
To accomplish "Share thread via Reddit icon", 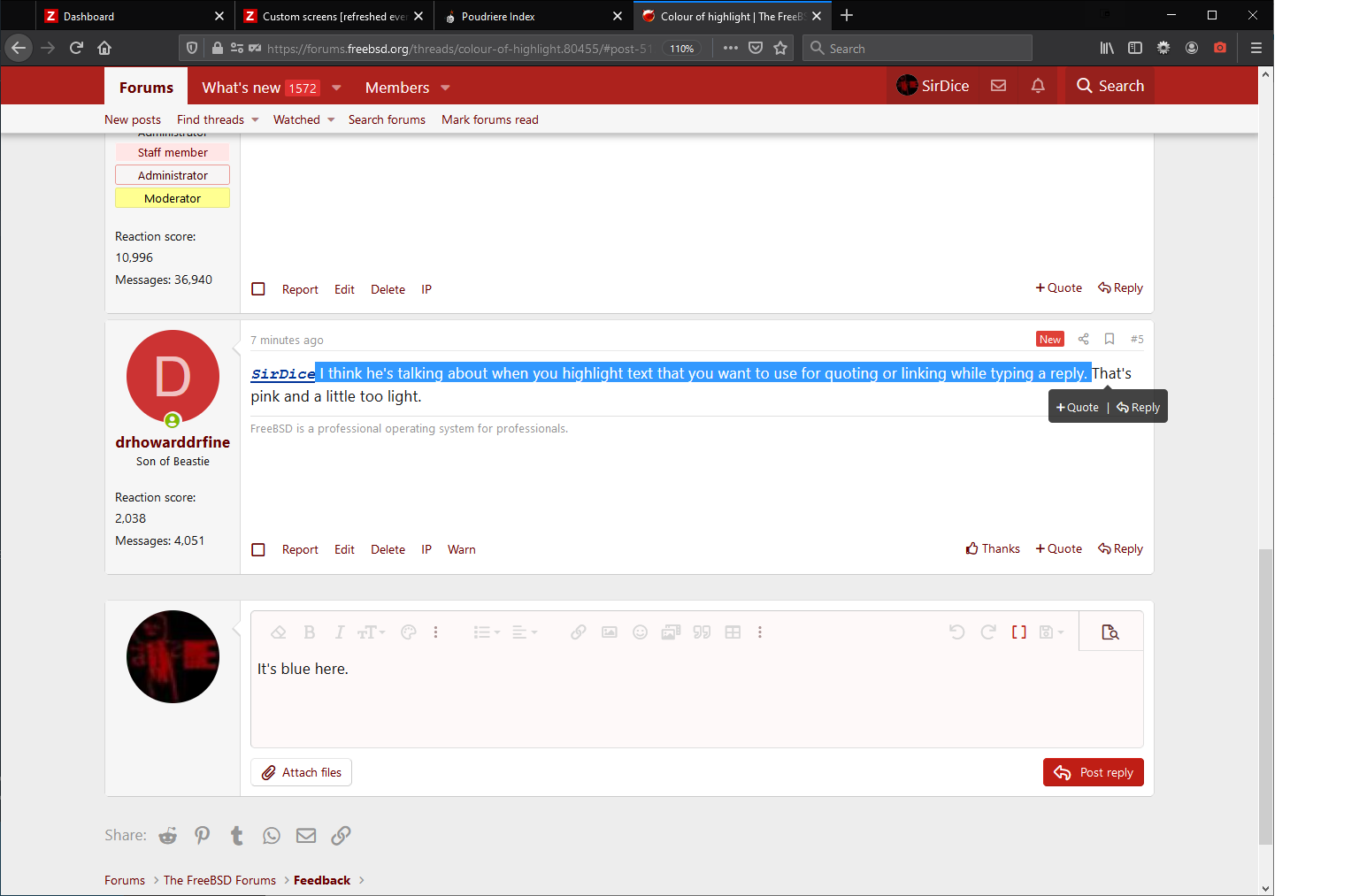I will pos(168,836).
